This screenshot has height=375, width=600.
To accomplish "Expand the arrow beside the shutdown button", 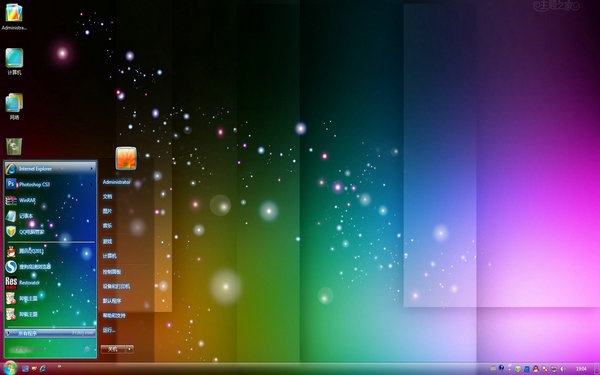I will [130, 349].
